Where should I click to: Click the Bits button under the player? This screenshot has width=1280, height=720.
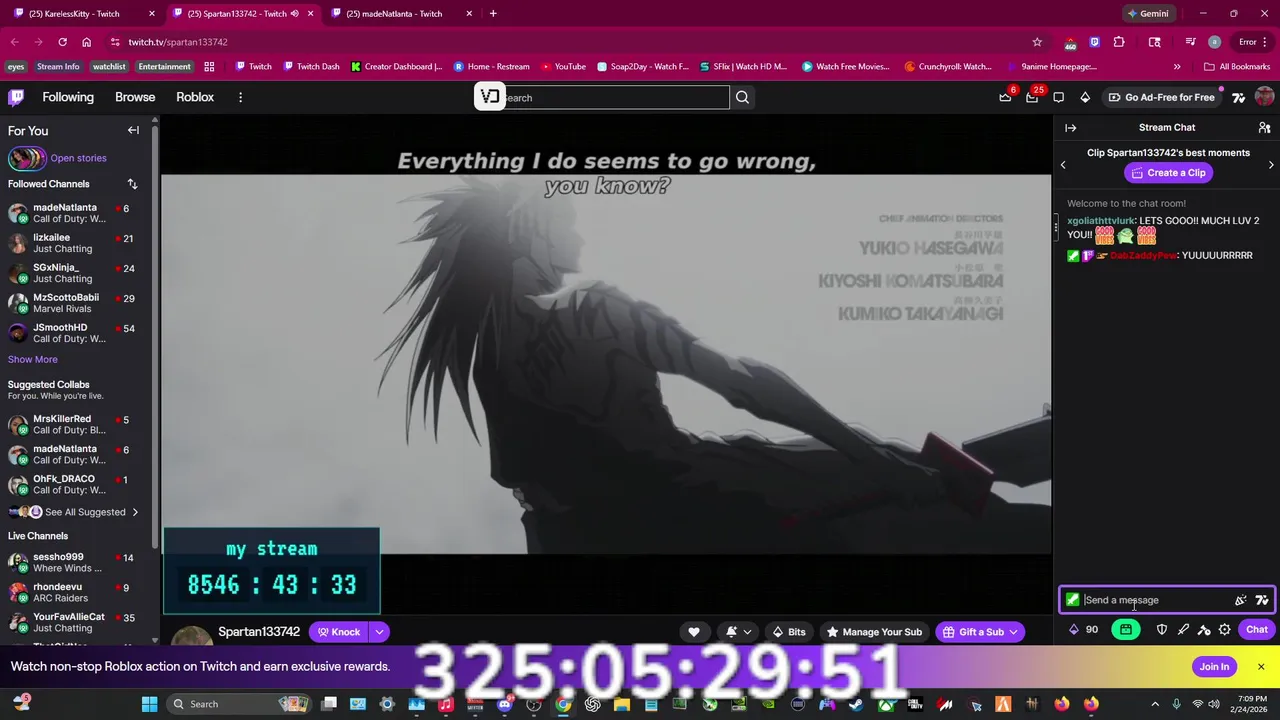789,632
